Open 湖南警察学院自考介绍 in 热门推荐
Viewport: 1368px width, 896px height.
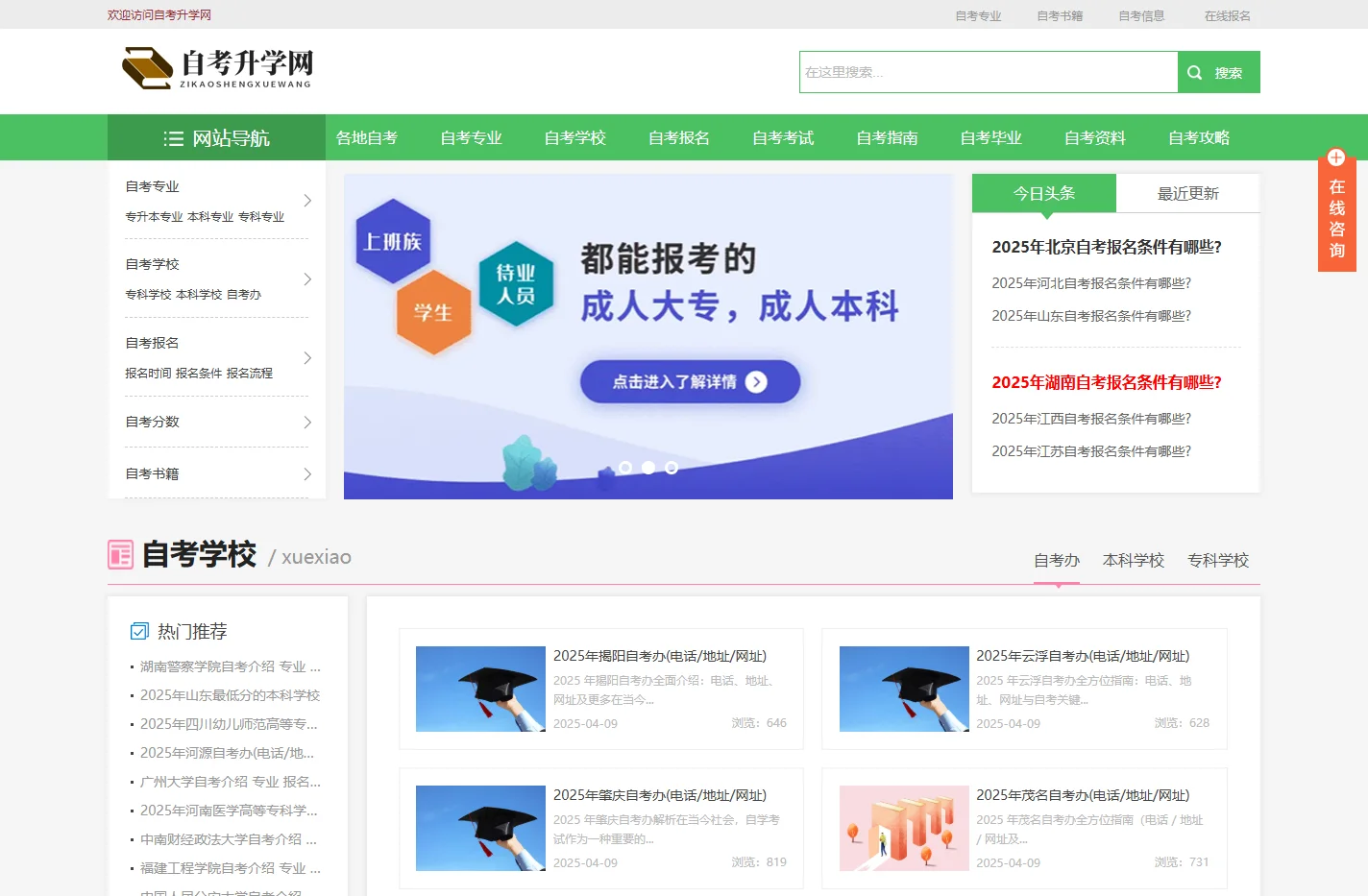coord(231,666)
